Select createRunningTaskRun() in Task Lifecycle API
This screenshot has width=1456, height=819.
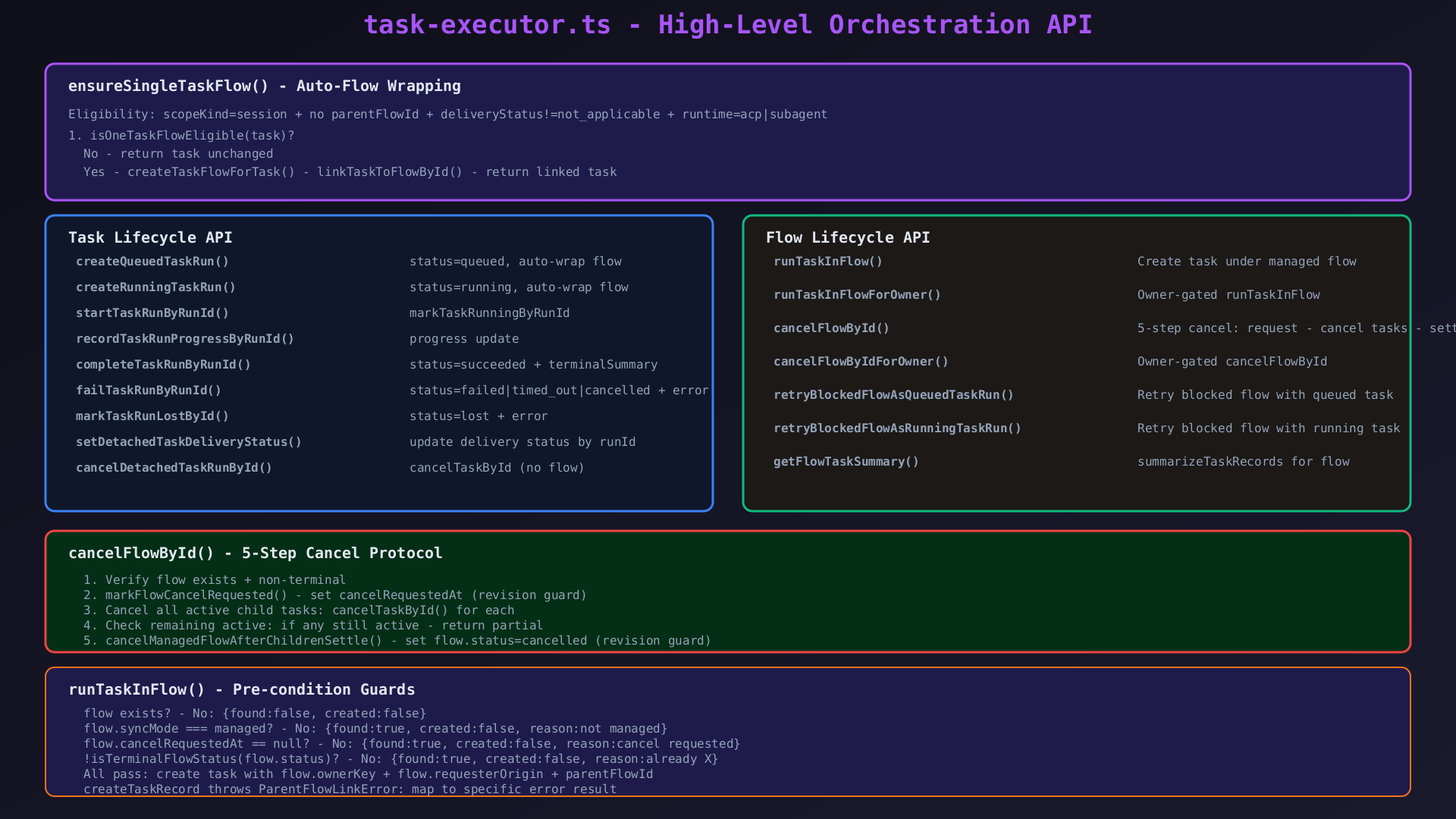(155, 287)
